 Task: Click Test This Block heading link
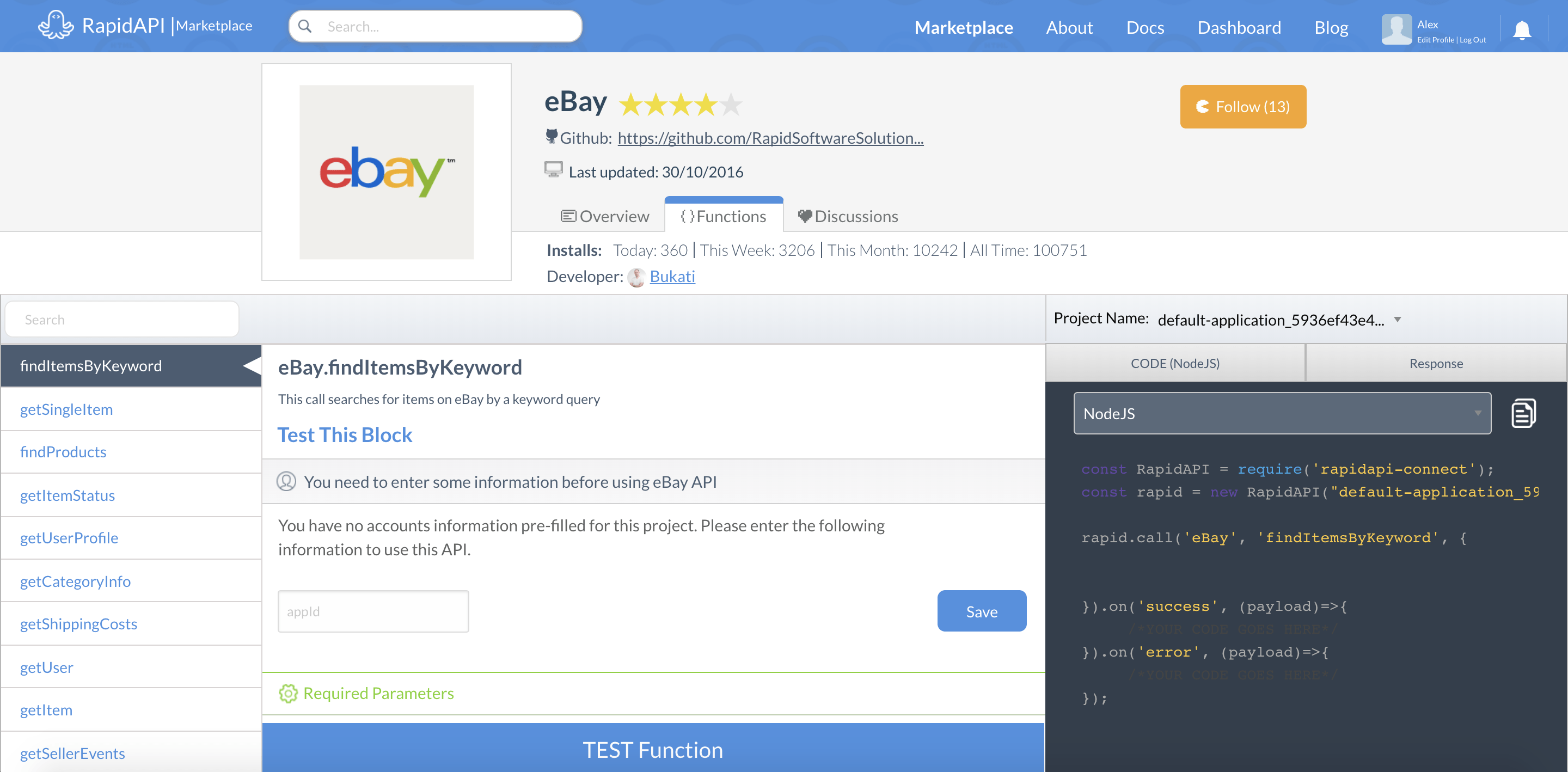pos(345,434)
